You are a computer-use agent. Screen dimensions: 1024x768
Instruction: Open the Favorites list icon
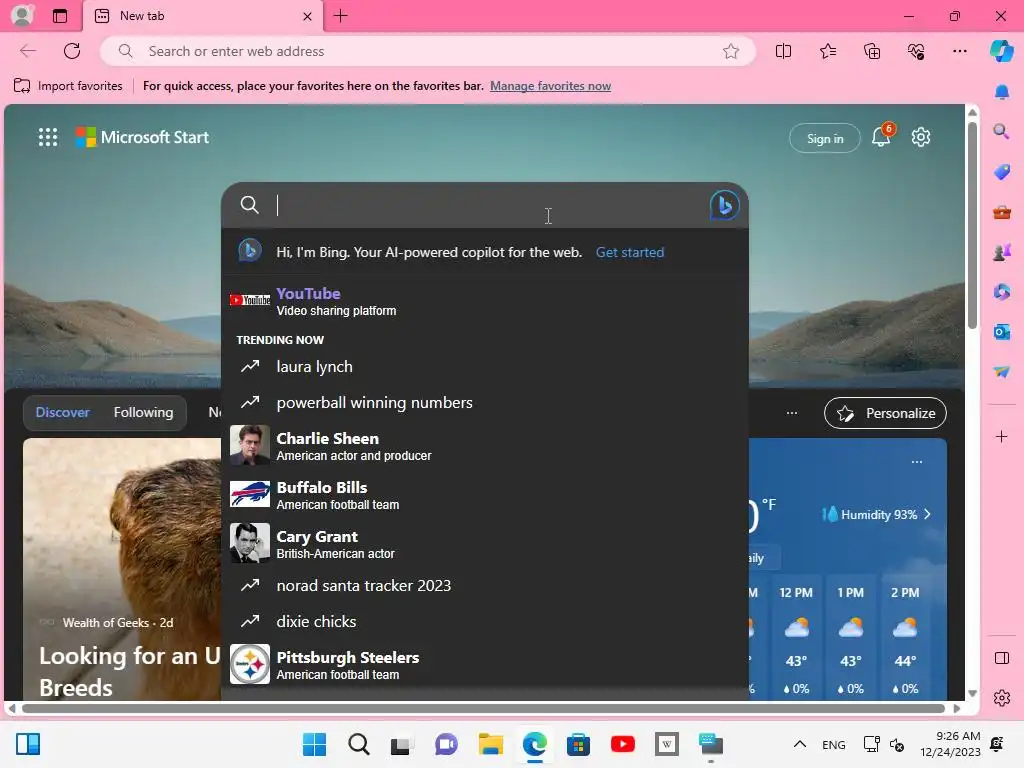coord(827,51)
